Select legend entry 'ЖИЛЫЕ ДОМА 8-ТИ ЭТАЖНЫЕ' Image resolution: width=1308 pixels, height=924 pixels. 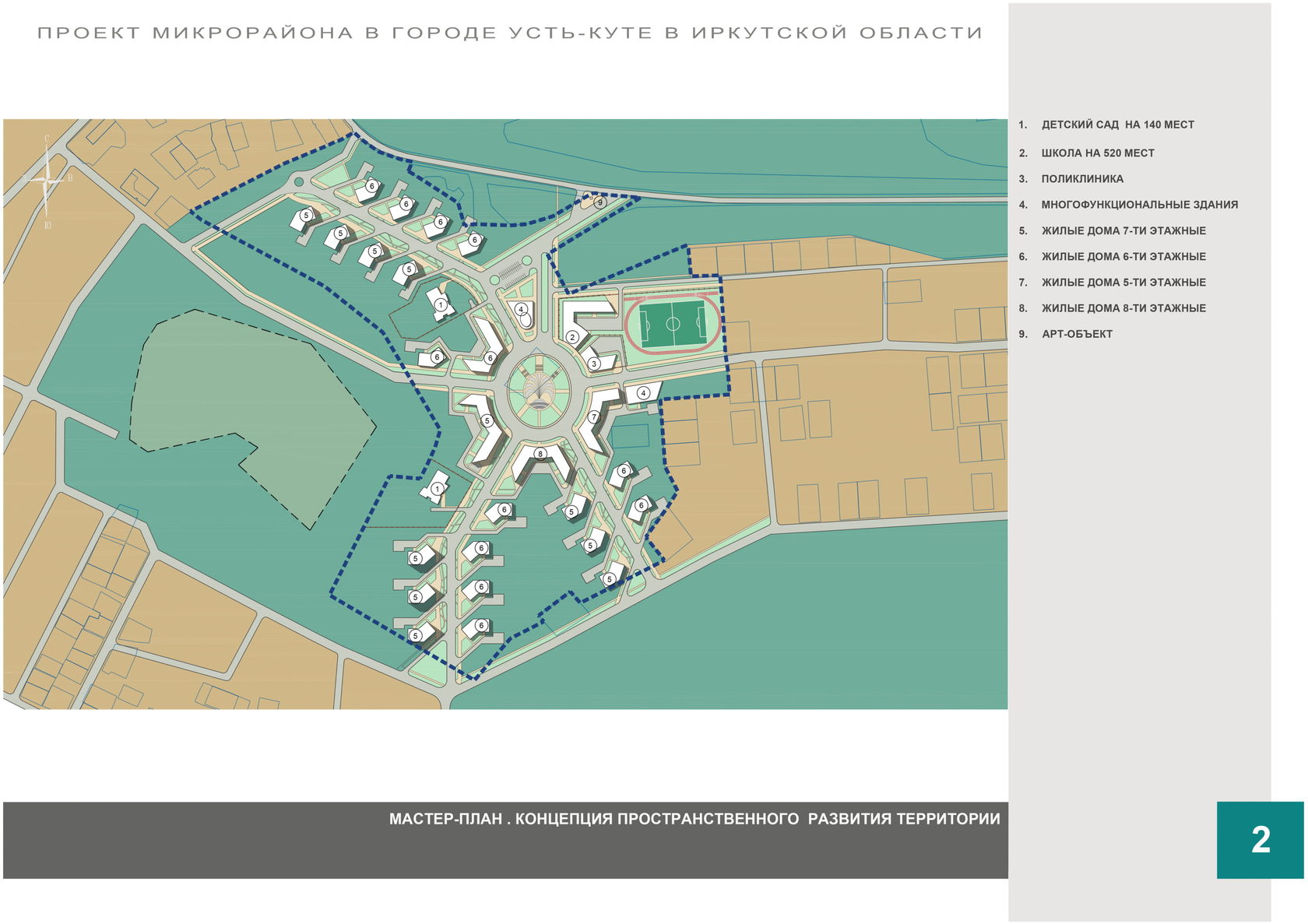(1123, 308)
